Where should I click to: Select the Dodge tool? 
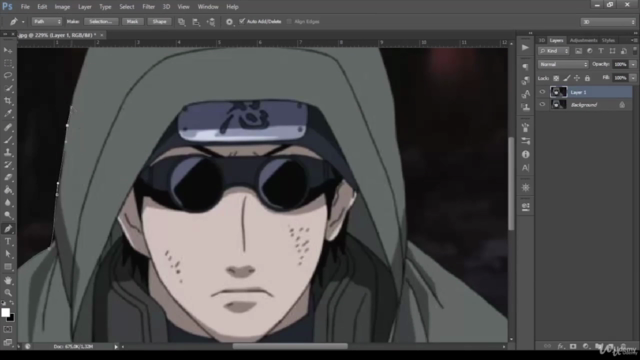click(8, 215)
